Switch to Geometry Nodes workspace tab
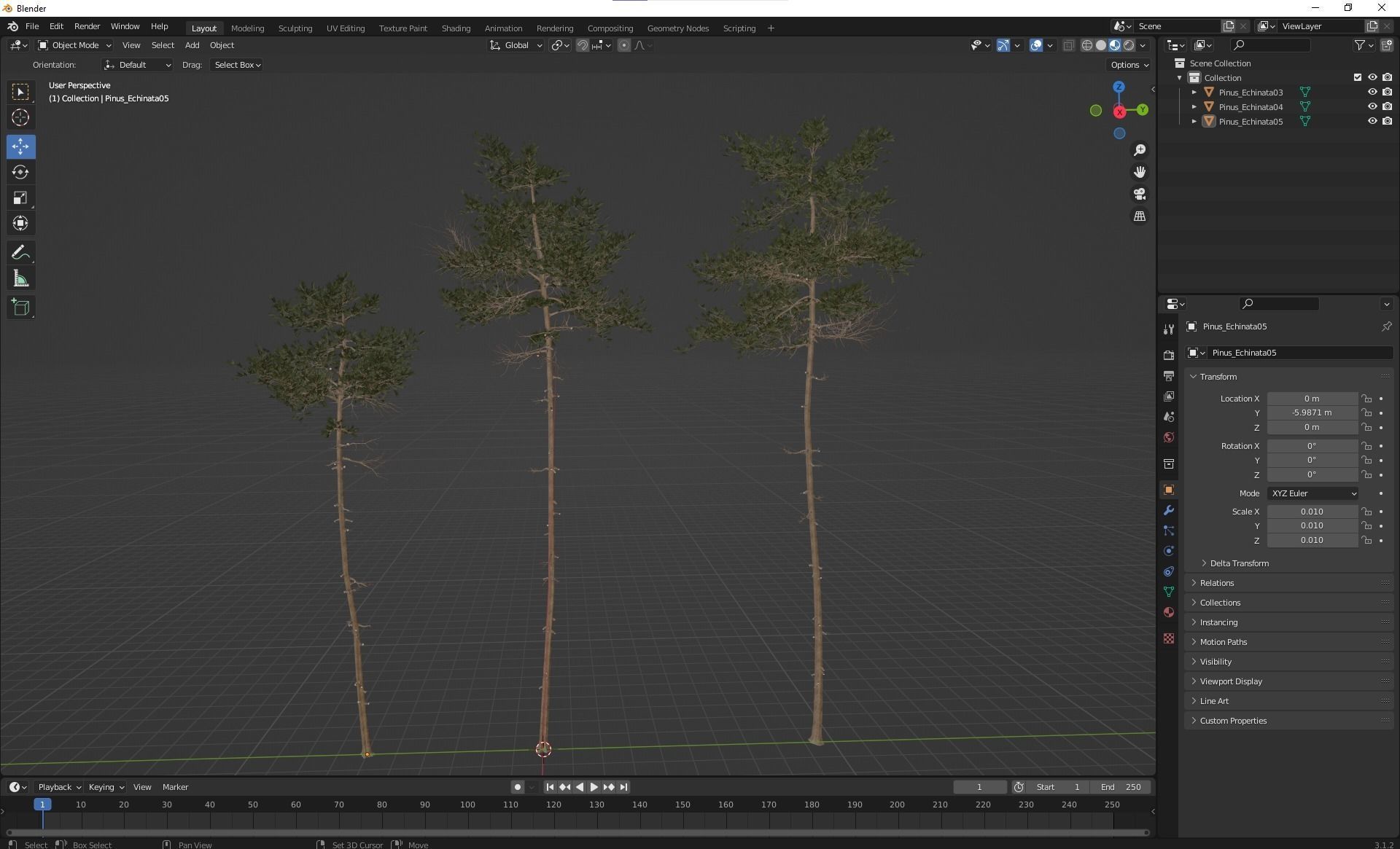 [x=677, y=28]
